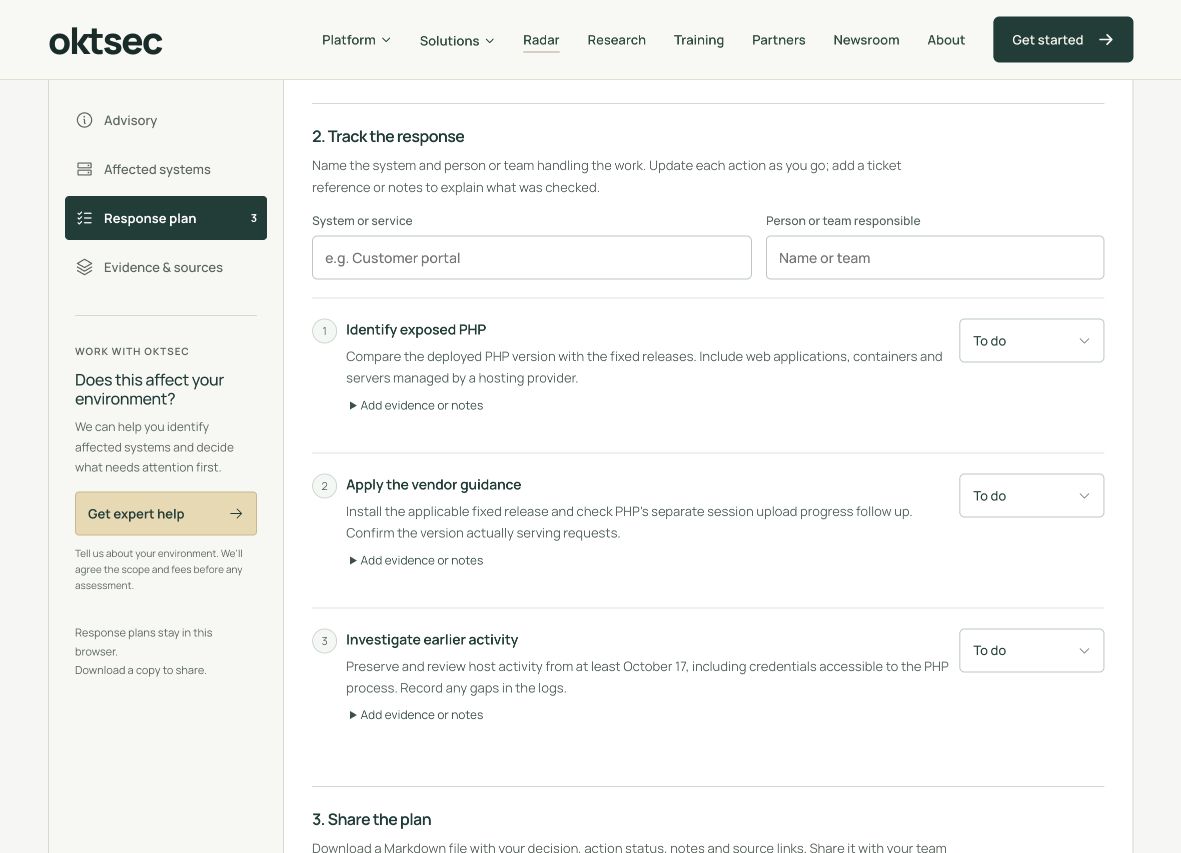Click the Response plan checklist icon
1181x853 pixels.
pyautogui.click(x=84, y=218)
